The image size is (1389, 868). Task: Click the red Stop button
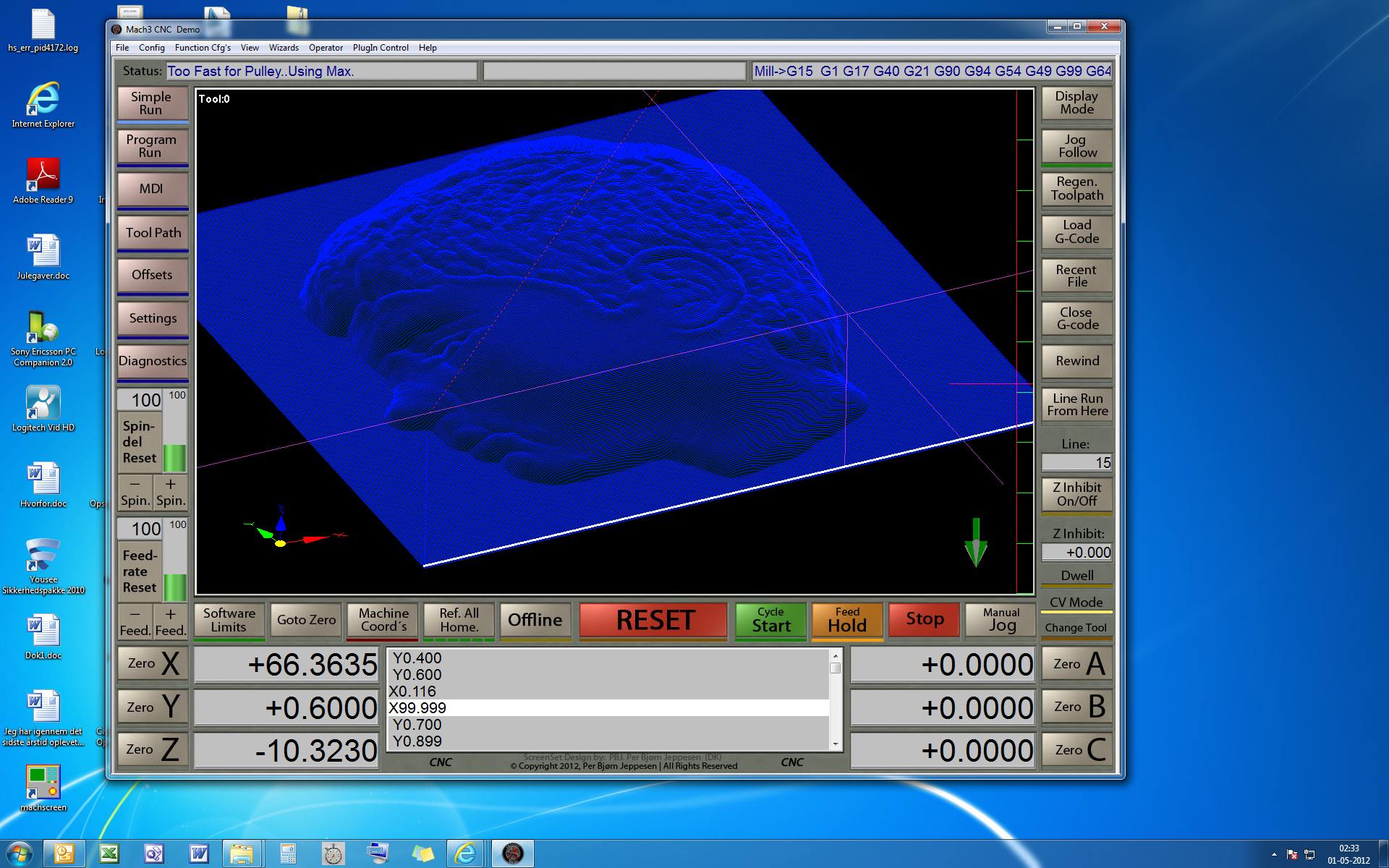click(924, 619)
